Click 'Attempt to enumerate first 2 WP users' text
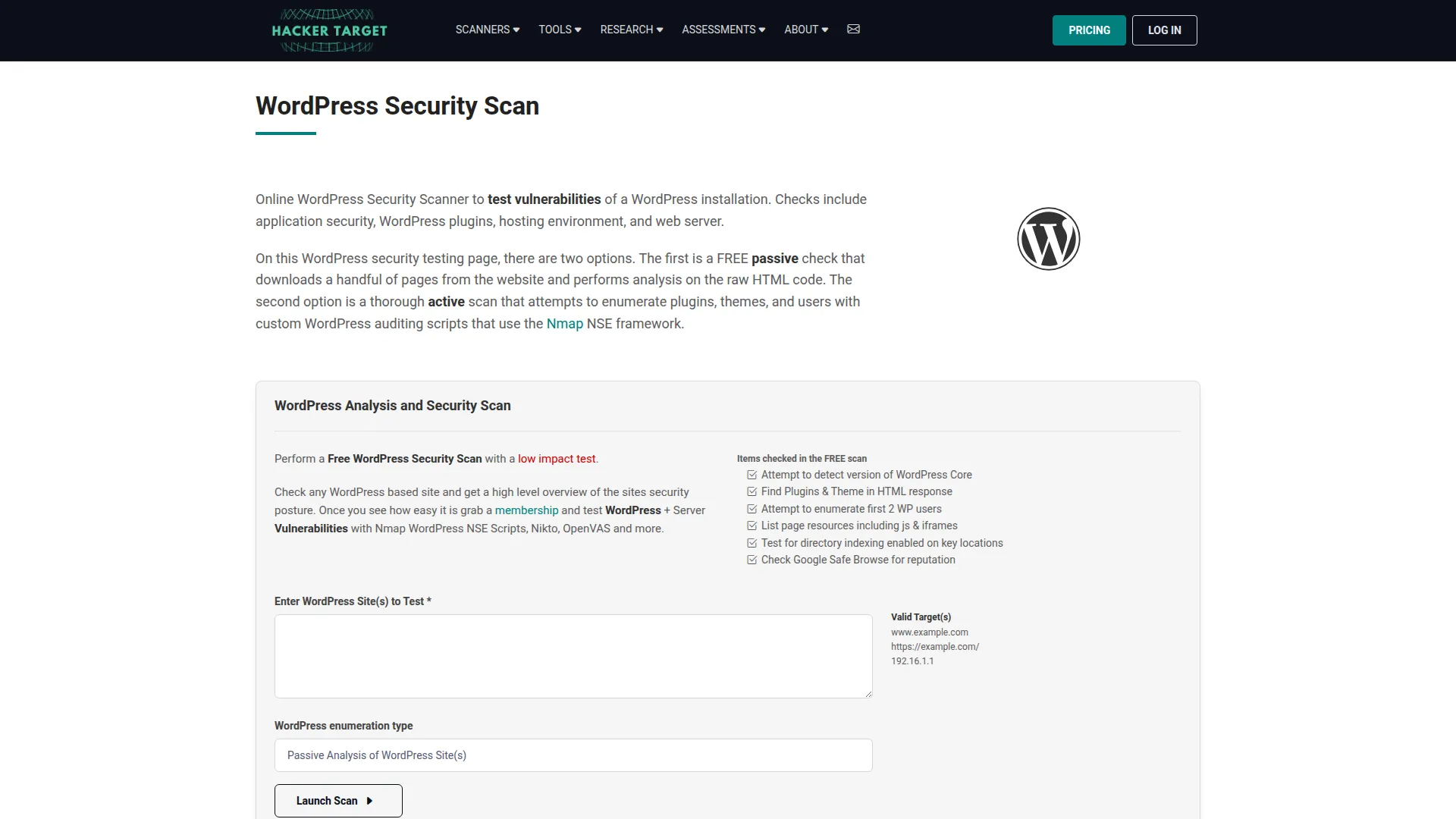 coord(851,509)
